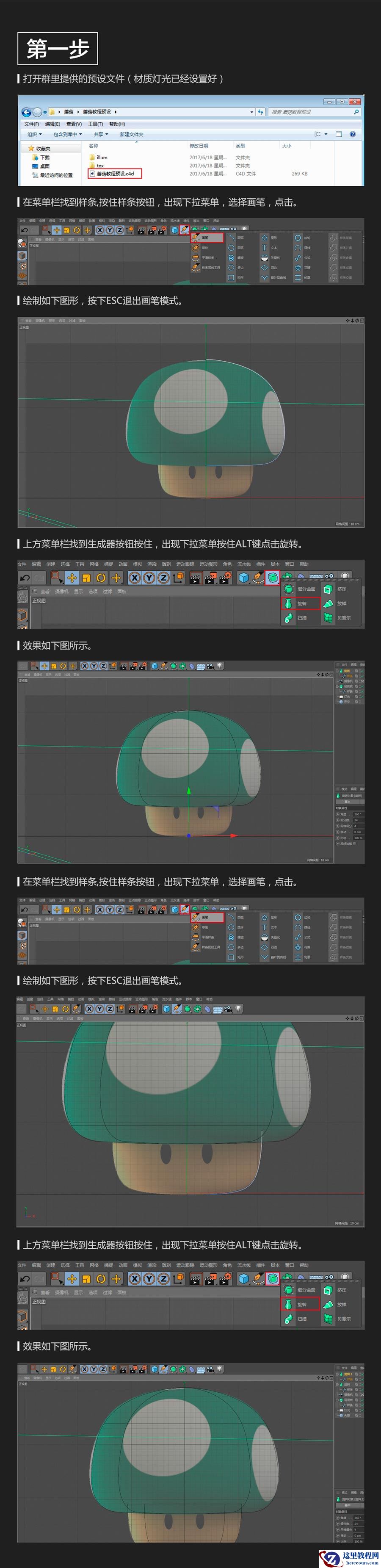
Task: Choose 画笔 pen in the second spline menu
Action: pyautogui.click(x=207, y=917)
